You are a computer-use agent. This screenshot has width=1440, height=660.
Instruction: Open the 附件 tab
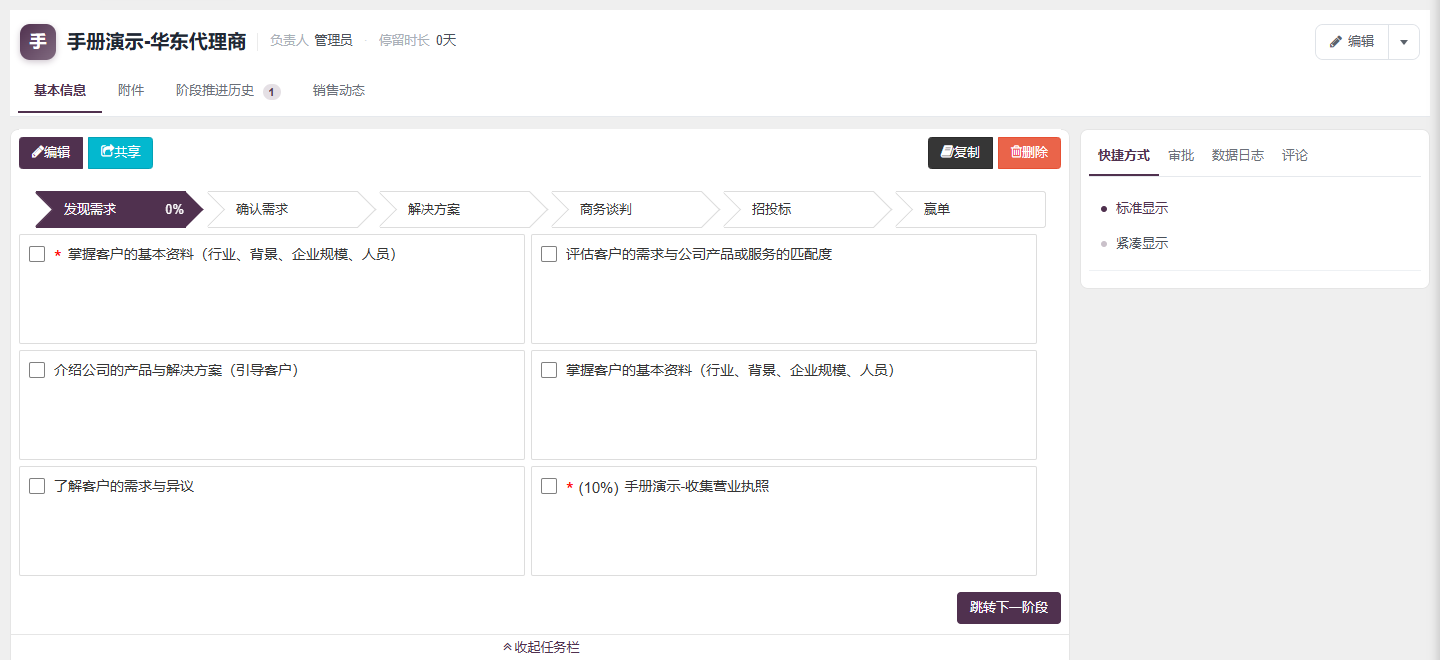(x=131, y=91)
